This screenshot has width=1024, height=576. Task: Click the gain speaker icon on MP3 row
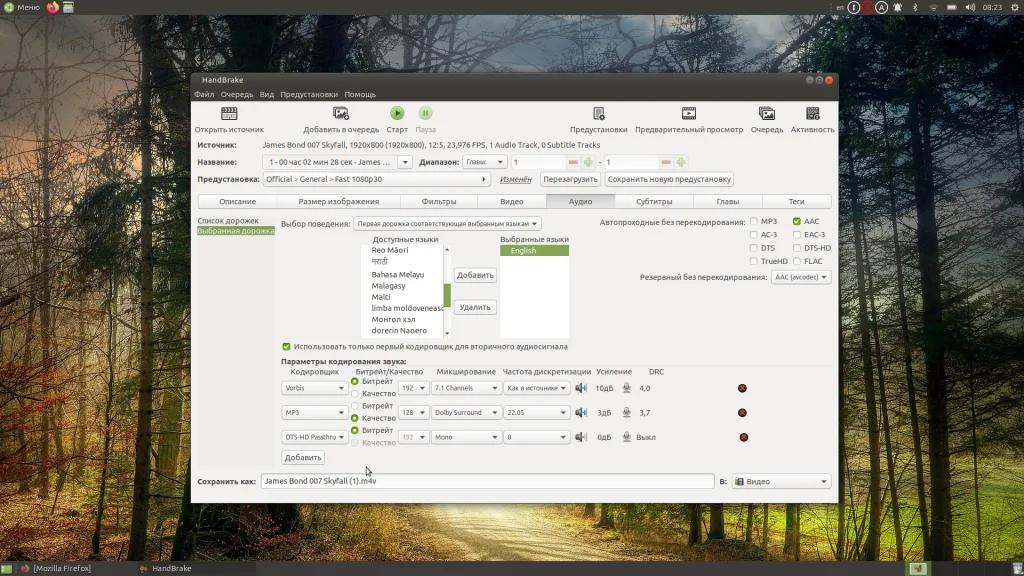pyautogui.click(x=581, y=412)
